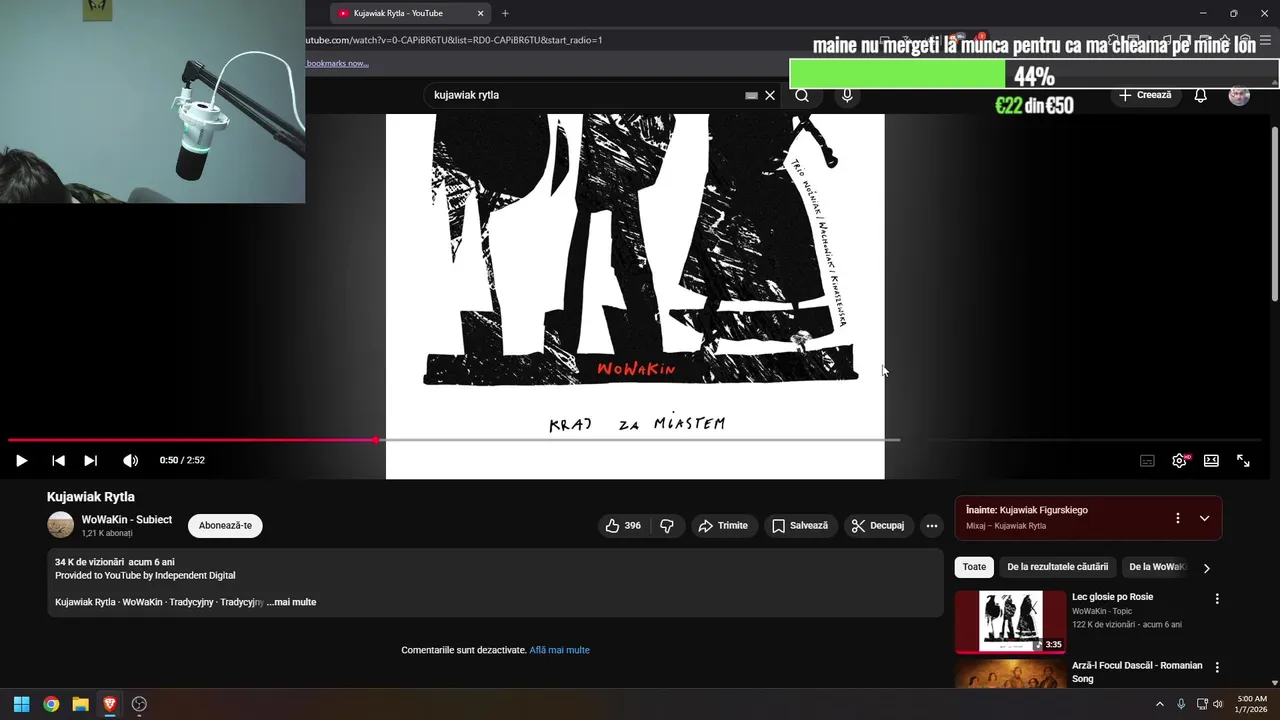This screenshot has width=1280, height=720.
Task: Open clock showing 5:00 AM
Action: point(1252,704)
